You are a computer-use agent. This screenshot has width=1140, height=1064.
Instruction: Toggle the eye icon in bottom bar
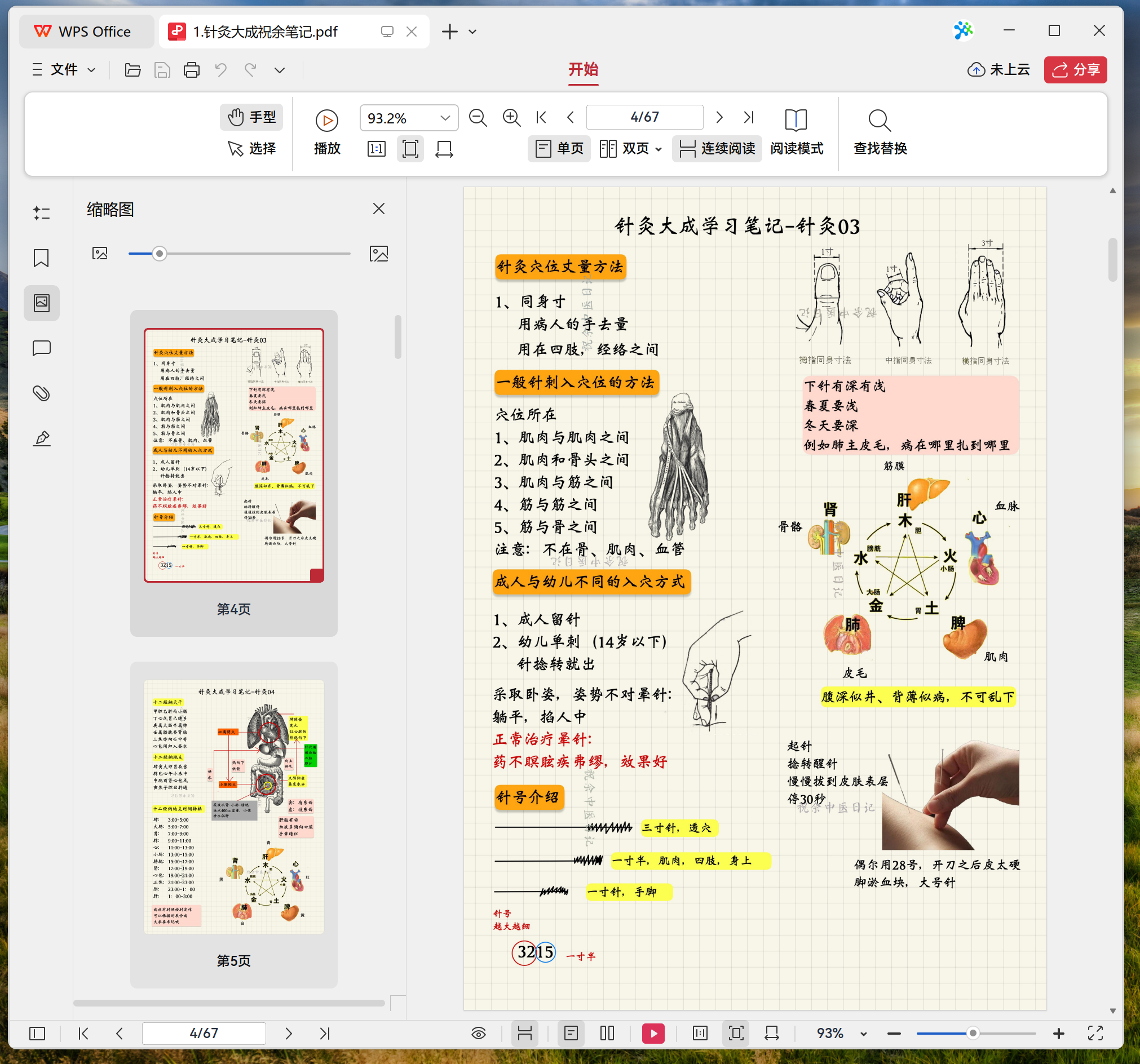click(x=479, y=1034)
